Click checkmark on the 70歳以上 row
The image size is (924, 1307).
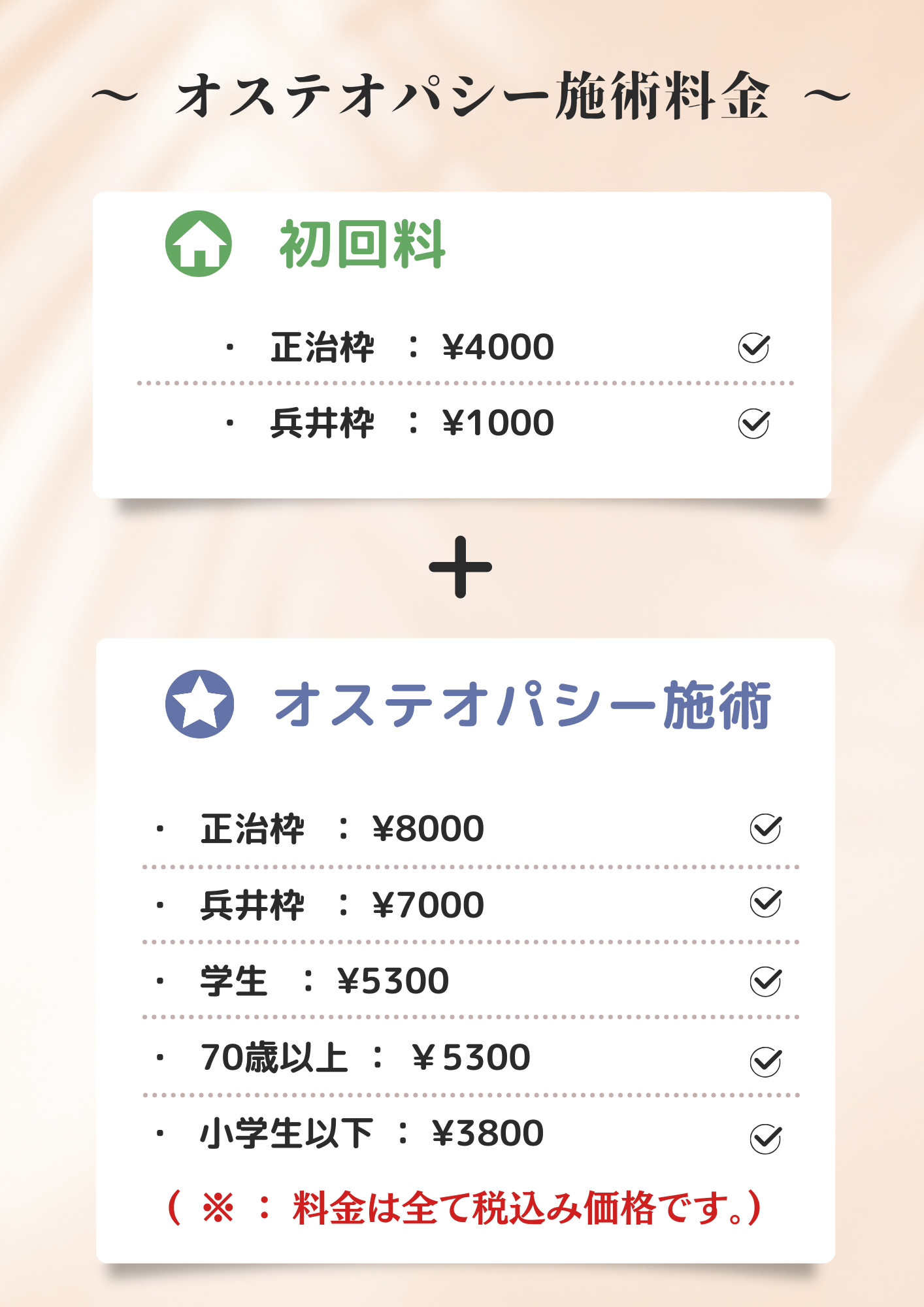(x=765, y=1061)
